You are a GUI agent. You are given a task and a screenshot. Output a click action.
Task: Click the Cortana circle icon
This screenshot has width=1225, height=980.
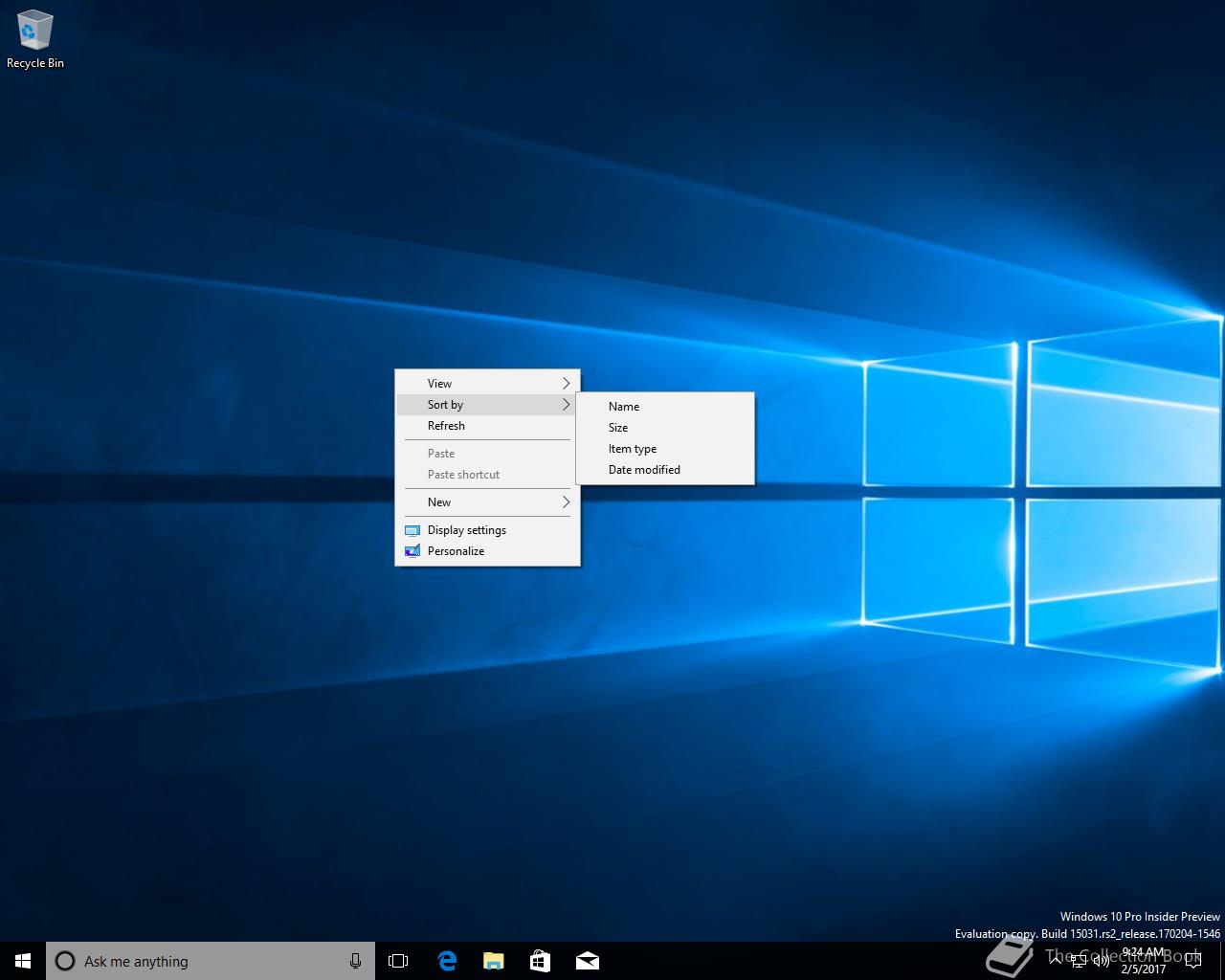pyautogui.click(x=65, y=961)
